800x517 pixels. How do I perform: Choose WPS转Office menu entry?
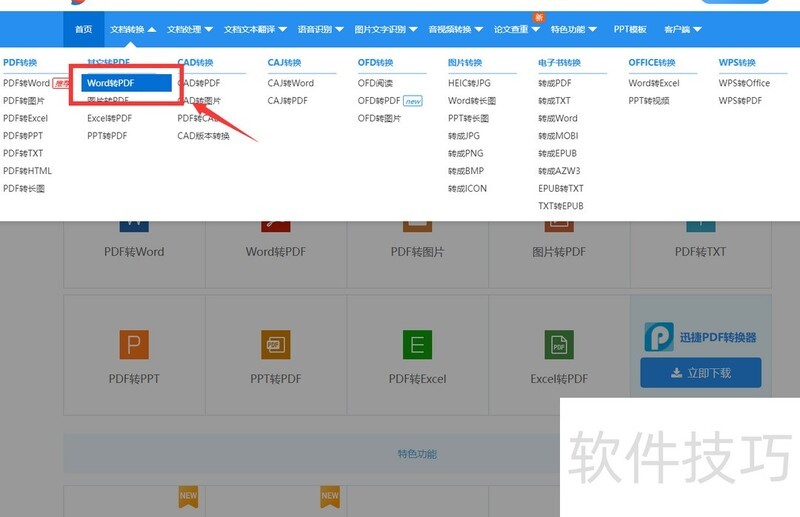coord(744,83)
